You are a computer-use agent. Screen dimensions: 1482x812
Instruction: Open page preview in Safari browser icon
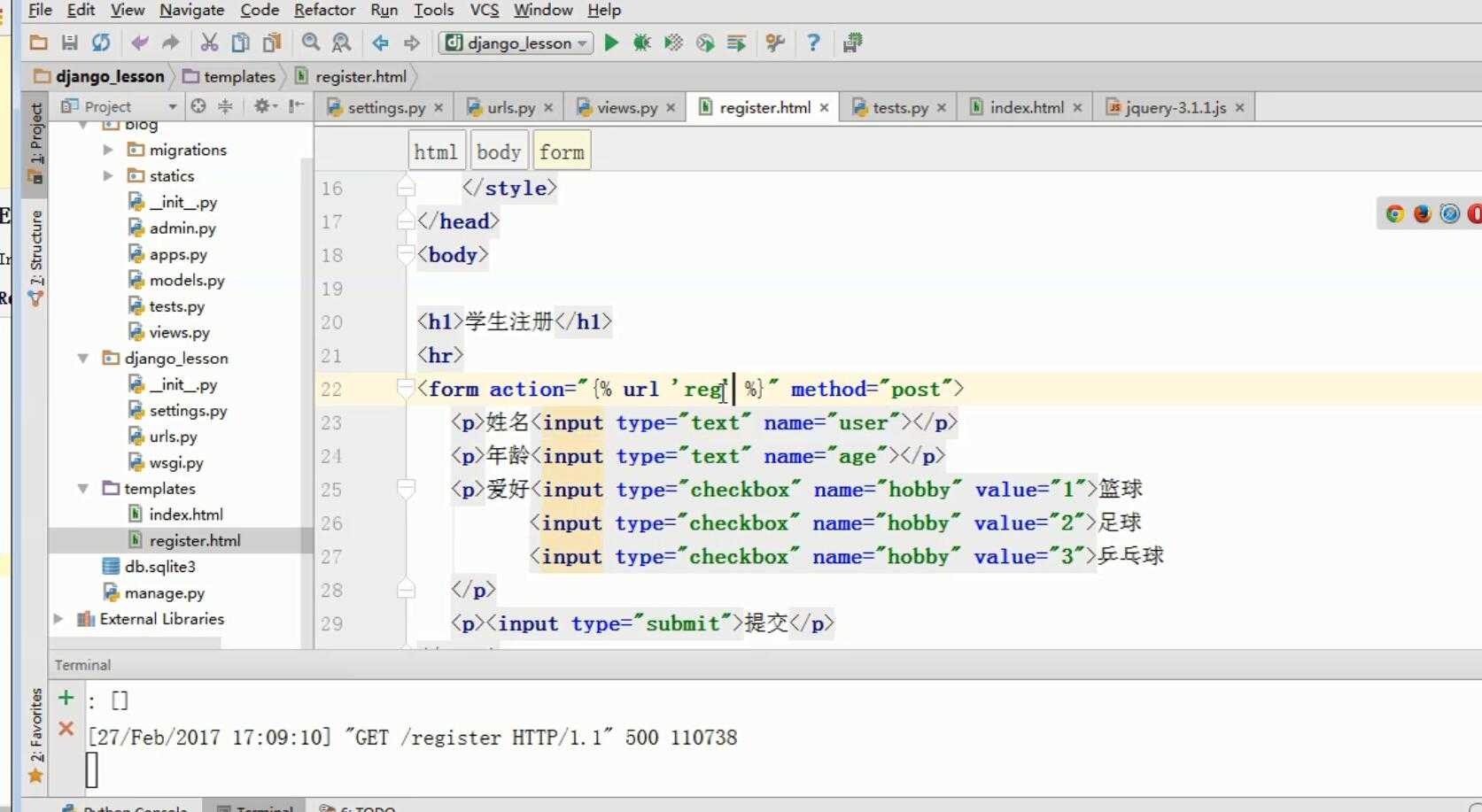pyautogui.click(x=1450, y=213)
